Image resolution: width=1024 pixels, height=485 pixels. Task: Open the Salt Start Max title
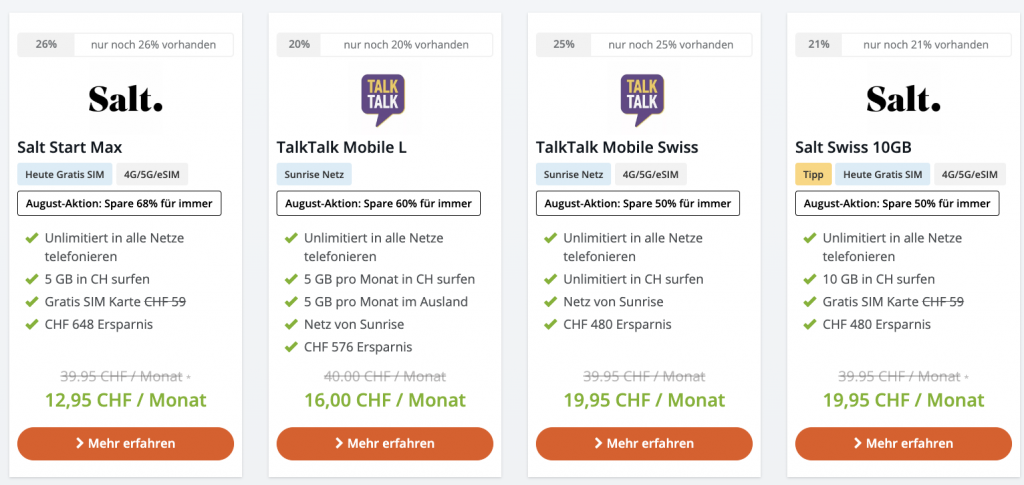(x=70, y=147)
